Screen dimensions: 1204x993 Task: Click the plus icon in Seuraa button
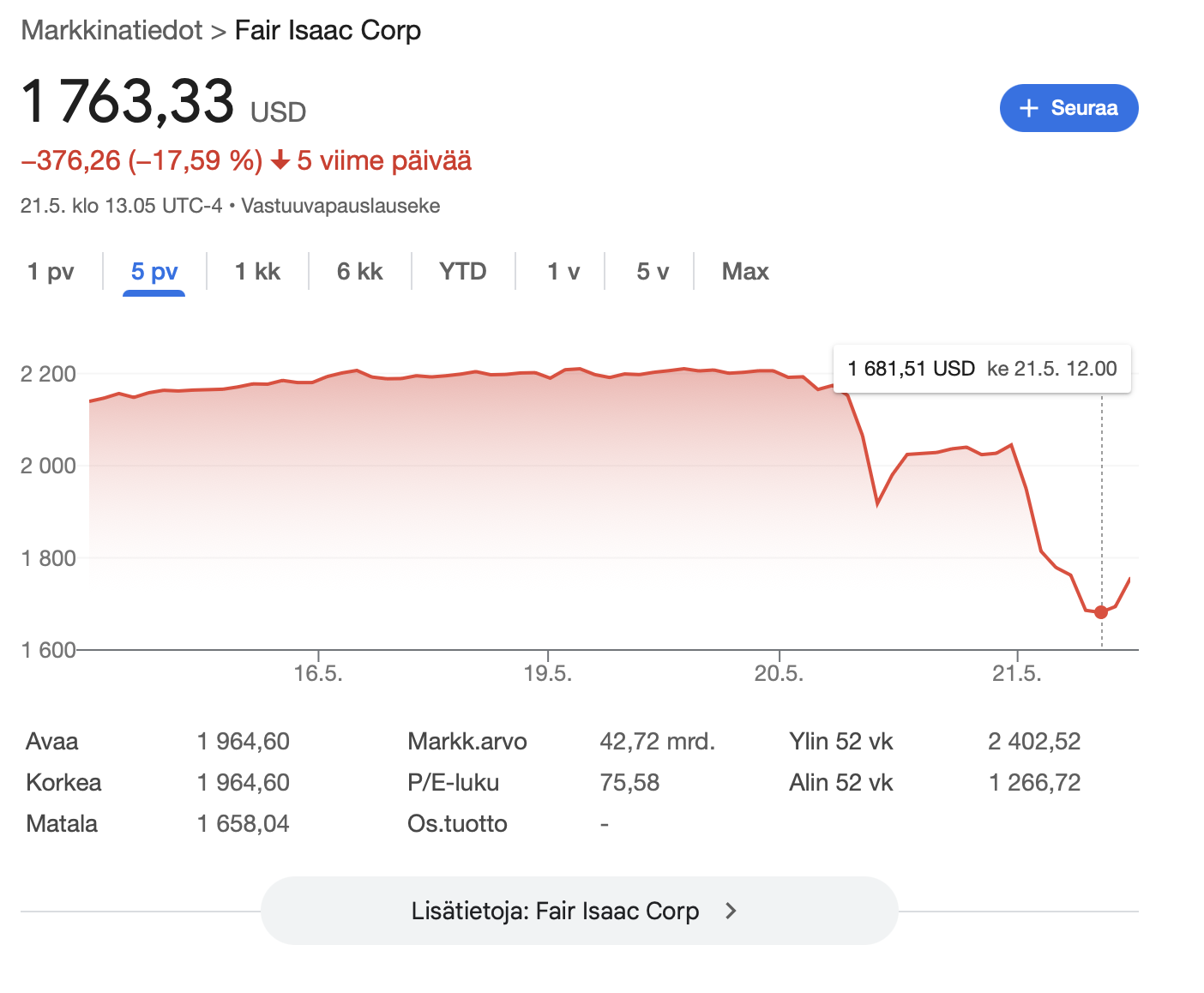pyautogui.click(x=1029, y=108)
